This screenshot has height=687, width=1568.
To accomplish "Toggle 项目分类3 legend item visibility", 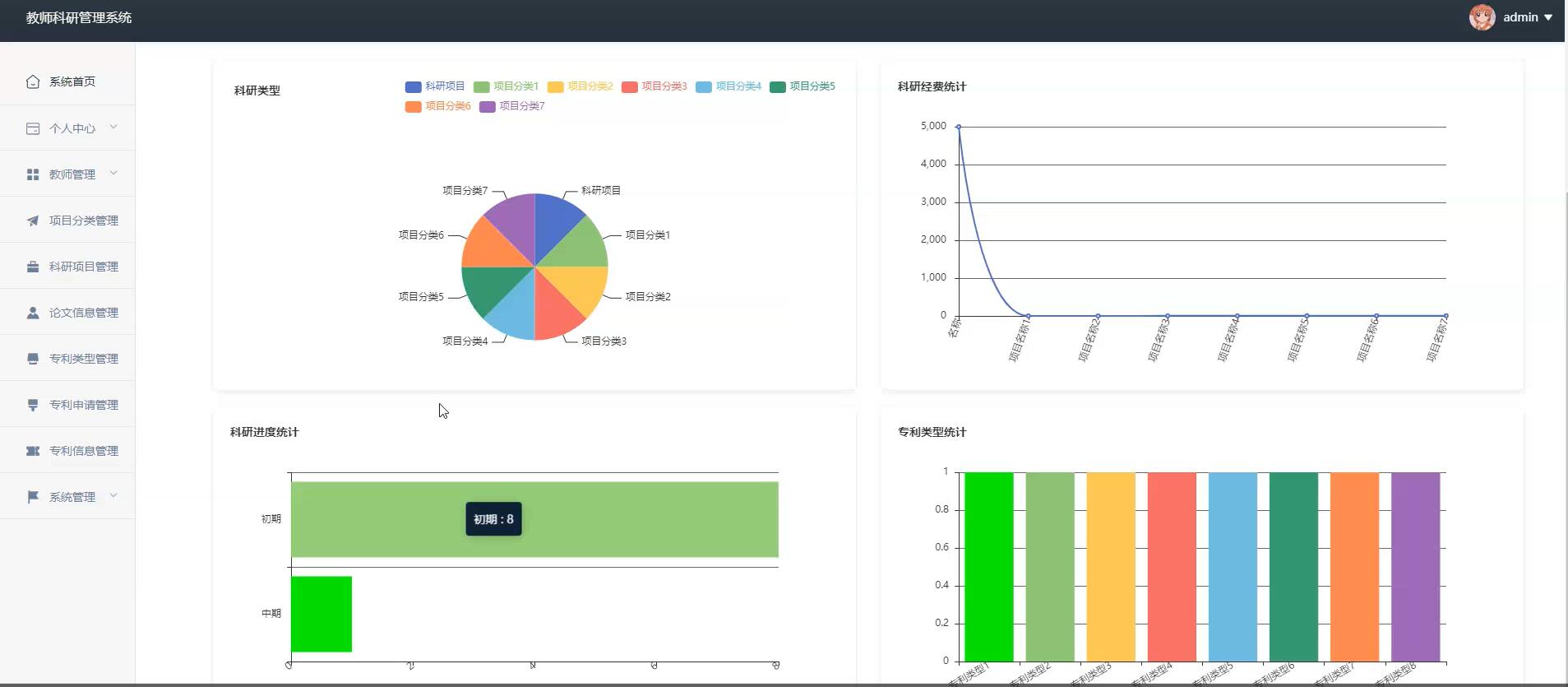I will (x=654, y=86).
